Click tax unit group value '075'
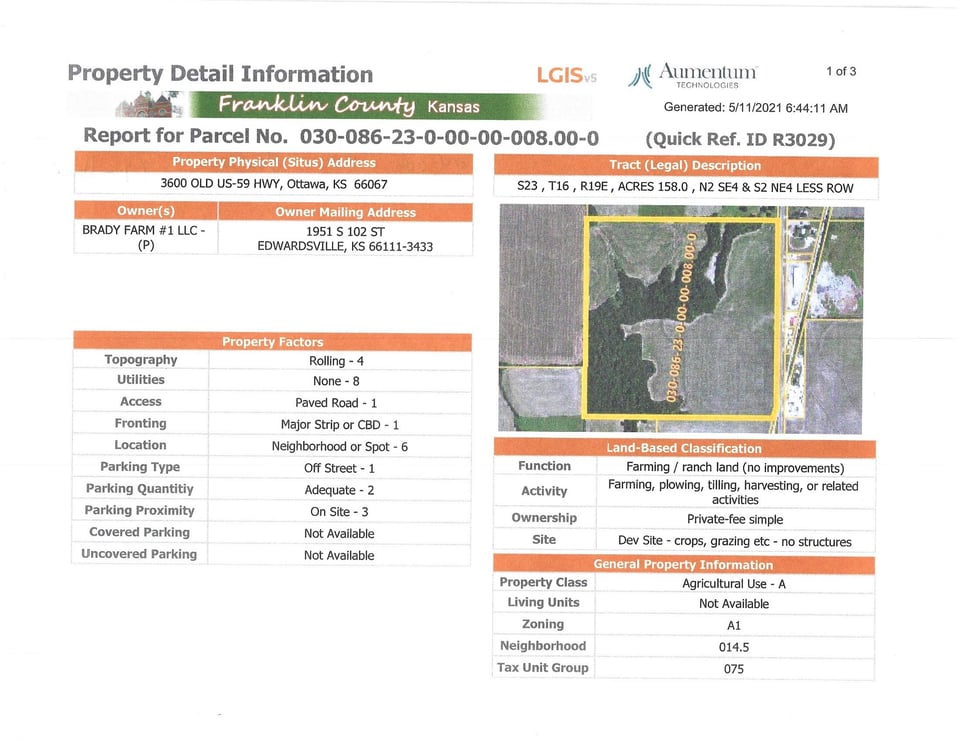The width and height of the screenshot is (960, 741). tap(733, 669)
